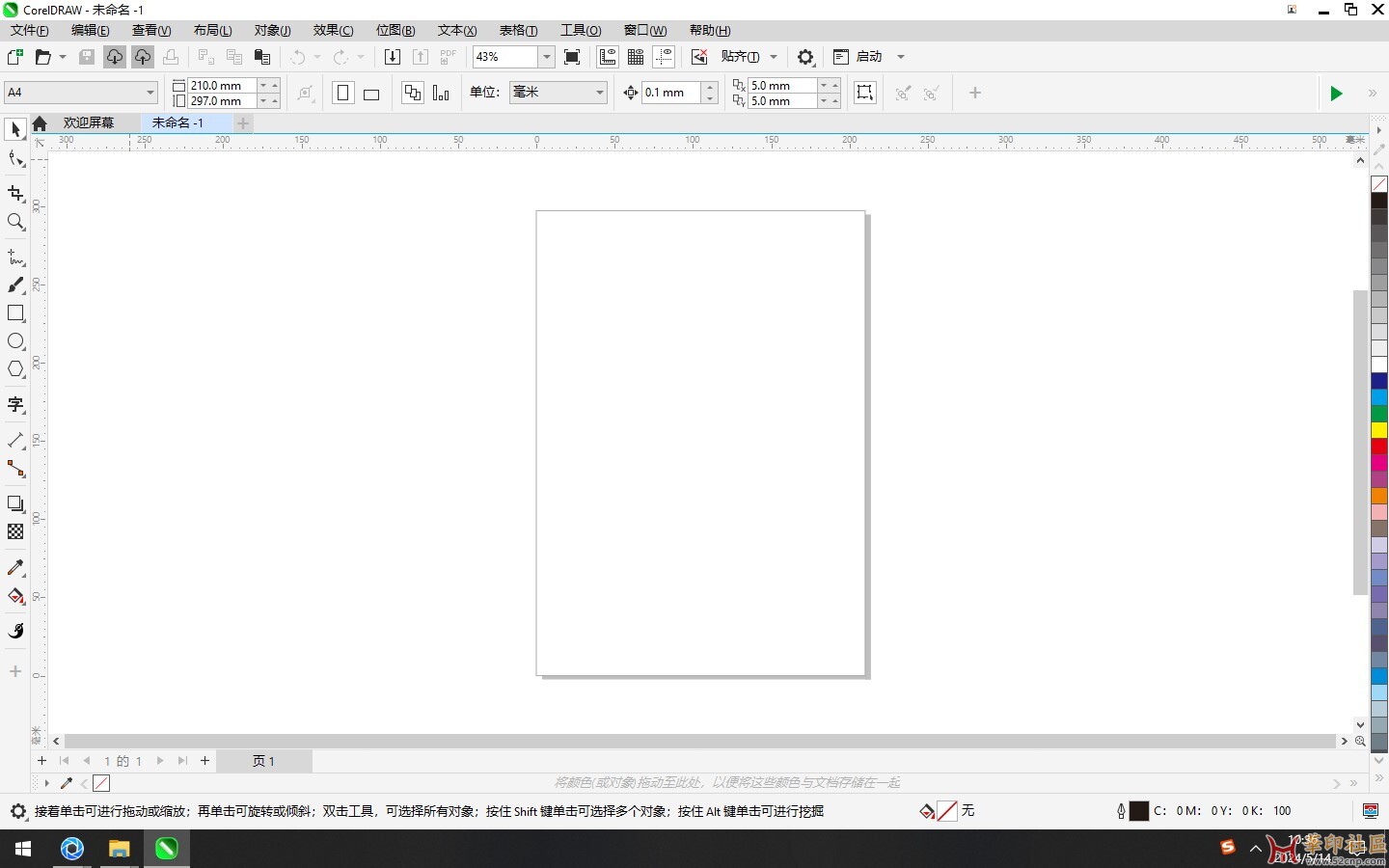Go to next page arrow
The image size is (1389, 868).
coord(160,761)
